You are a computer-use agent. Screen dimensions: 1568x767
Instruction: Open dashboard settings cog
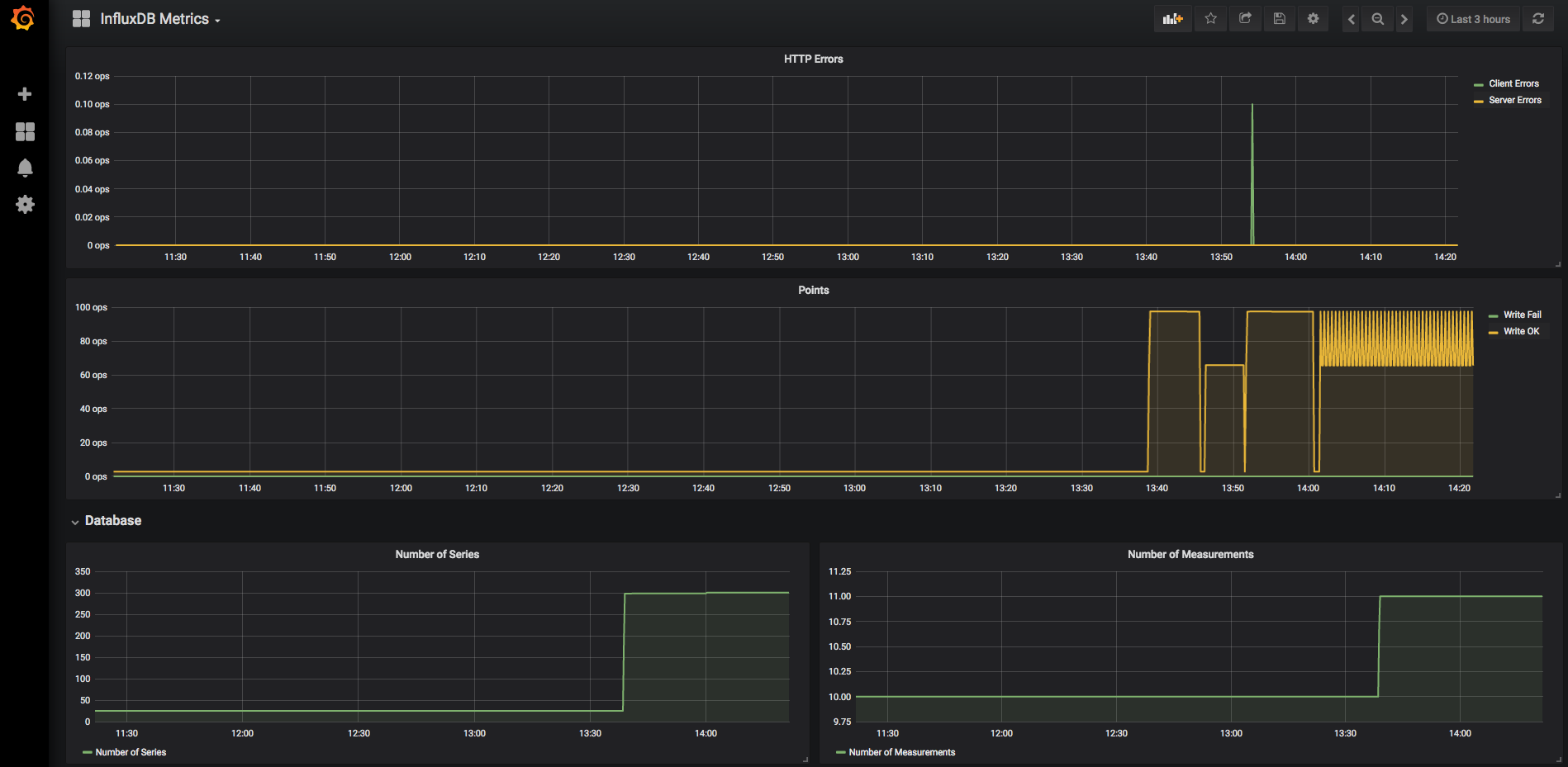[1313, 19]
